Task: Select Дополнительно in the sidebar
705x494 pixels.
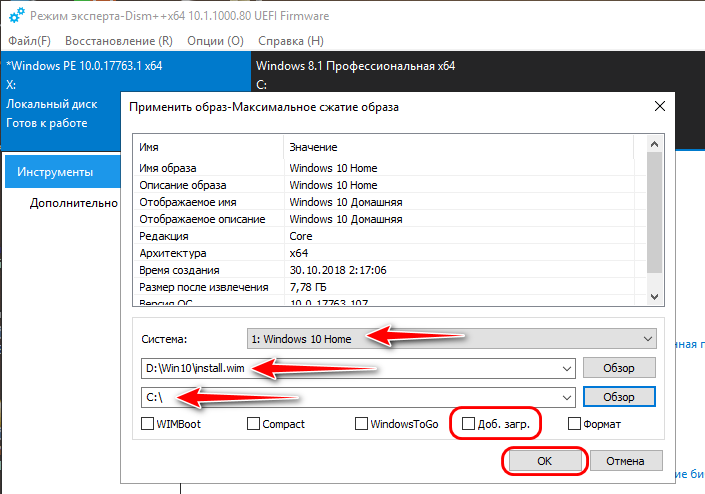Action: click(x=74, y=203)
